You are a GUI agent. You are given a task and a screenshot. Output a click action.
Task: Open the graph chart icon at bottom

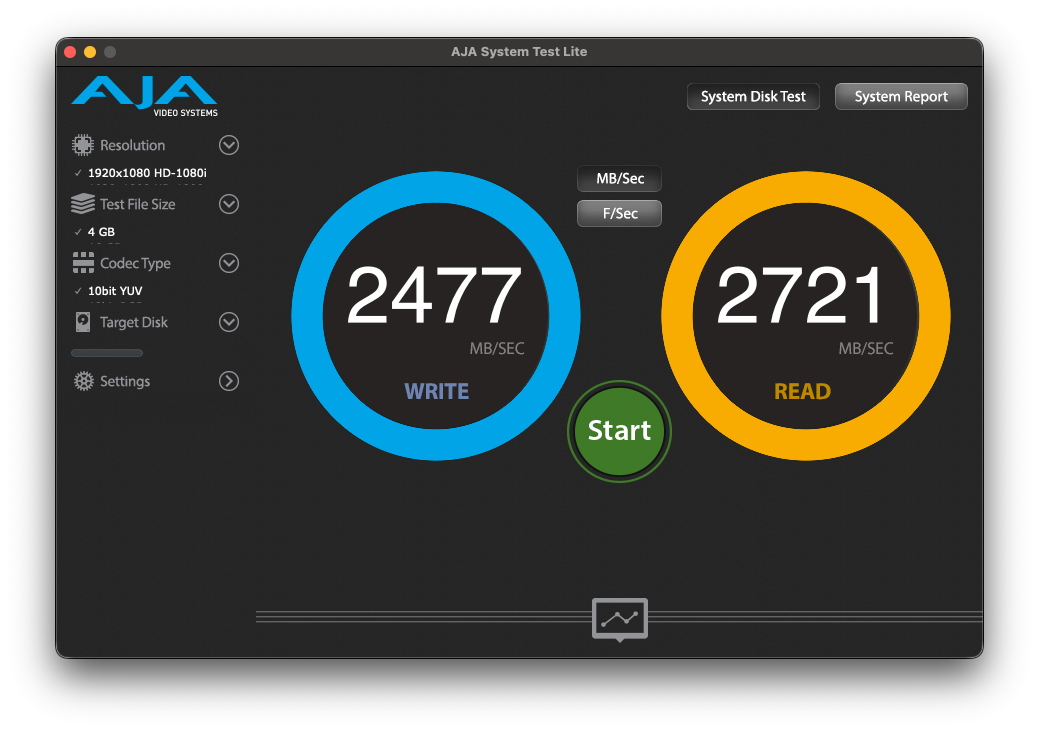click(620, 619)
